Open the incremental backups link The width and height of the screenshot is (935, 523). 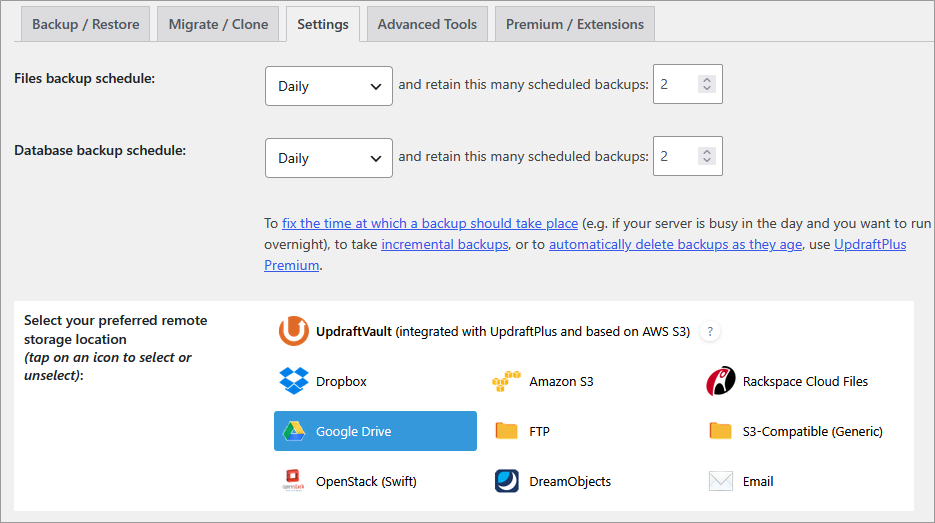click(445, 245)
